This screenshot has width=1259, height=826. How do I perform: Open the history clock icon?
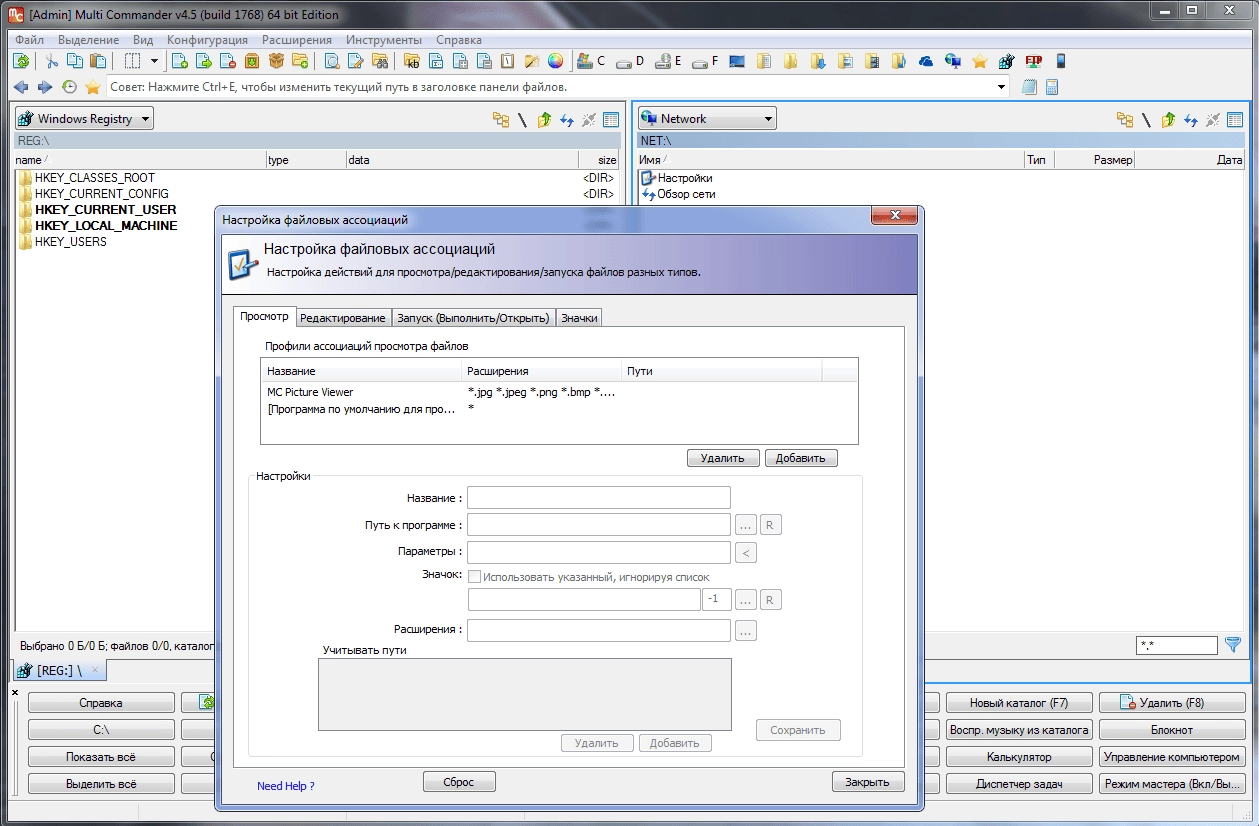pyautogui.click(x=69, y=87)
